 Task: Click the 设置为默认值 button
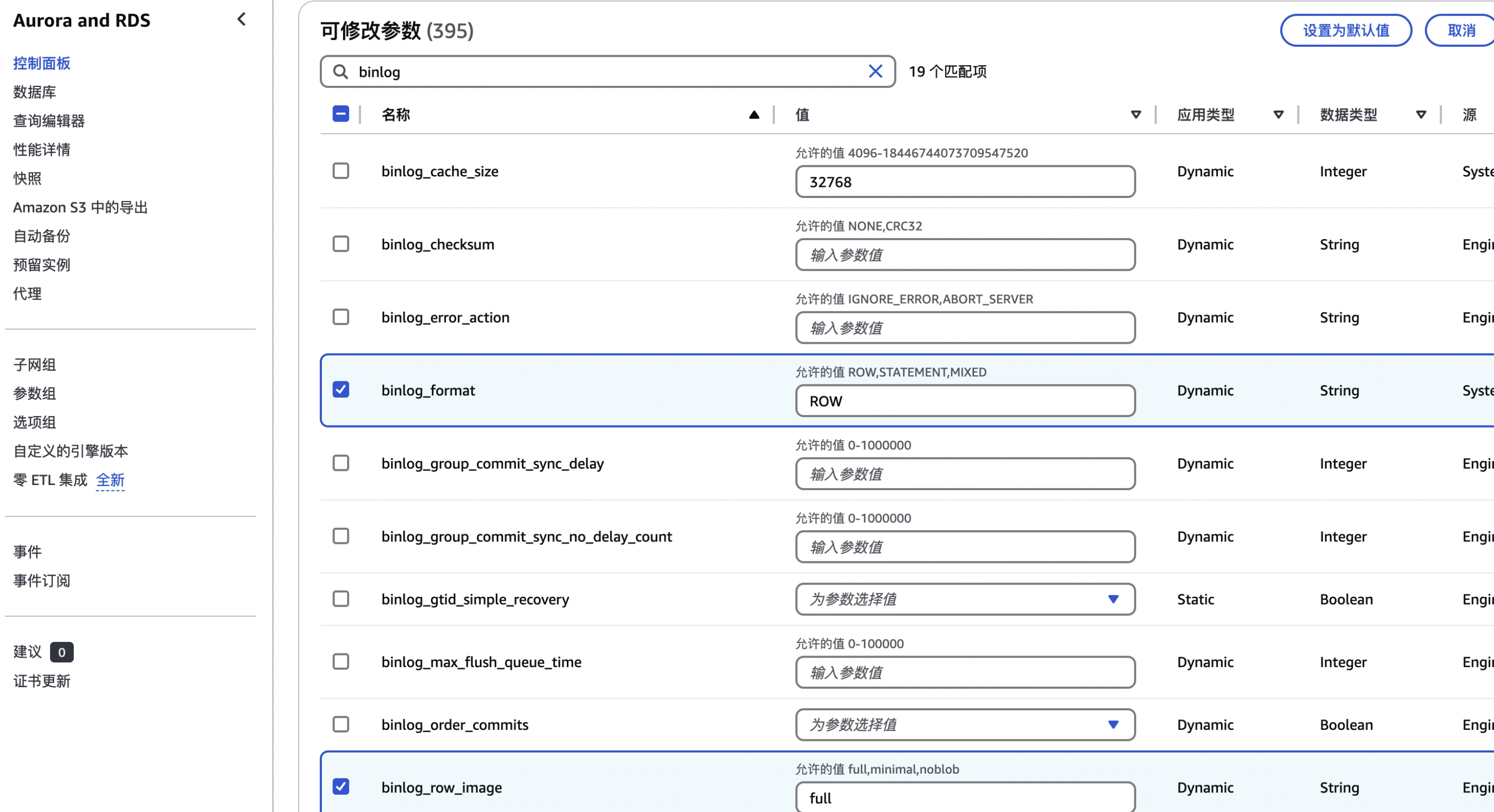tap(1345, 30)
